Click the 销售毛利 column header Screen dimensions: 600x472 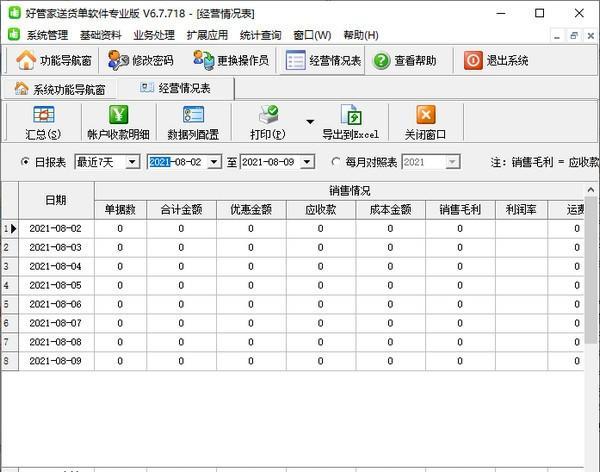click(x=460, y=209)
